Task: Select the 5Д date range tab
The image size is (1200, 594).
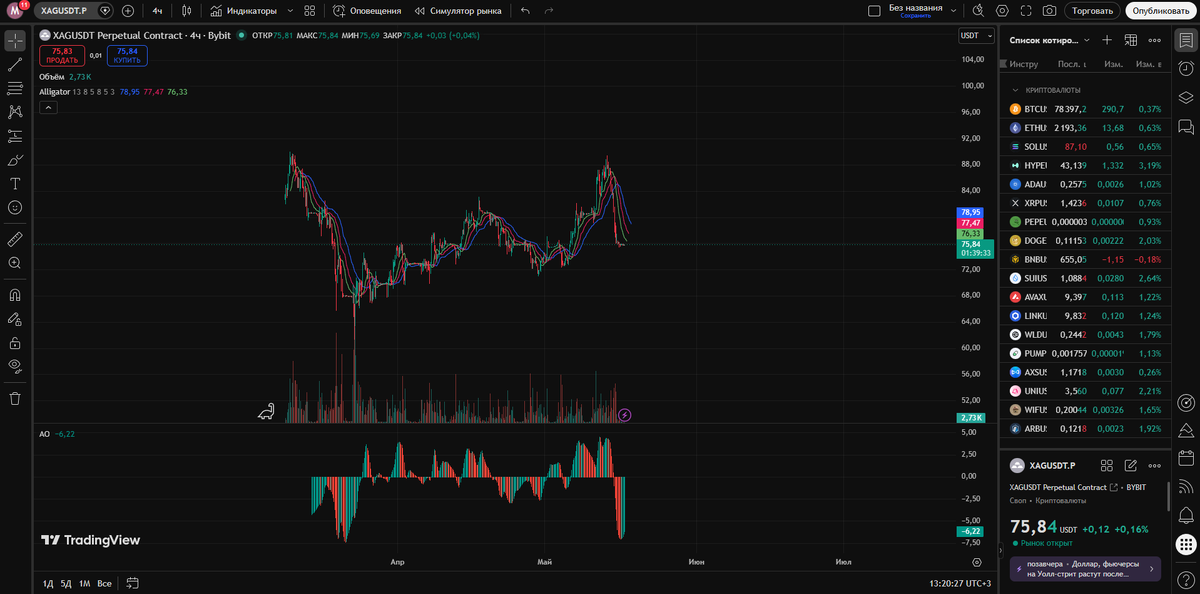Action: [66, 583]
